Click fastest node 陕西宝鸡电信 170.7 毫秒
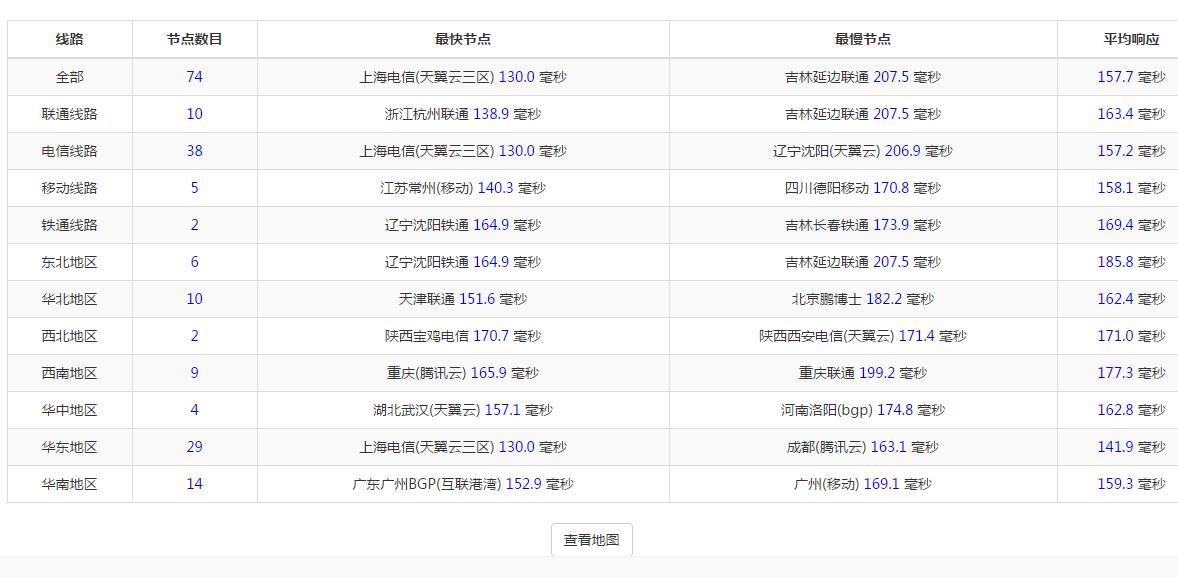Screen dimensions: 1178x577 click(x=463, y=336)
